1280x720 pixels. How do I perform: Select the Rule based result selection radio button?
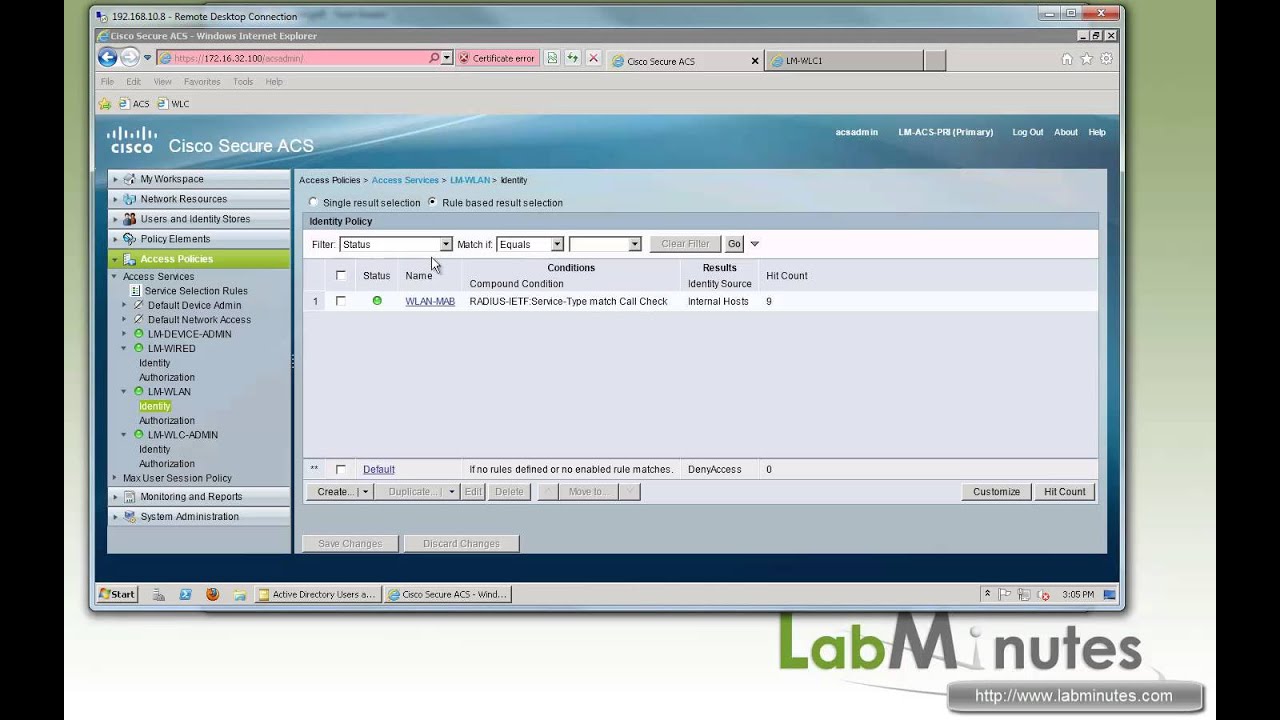click(433, 202)
